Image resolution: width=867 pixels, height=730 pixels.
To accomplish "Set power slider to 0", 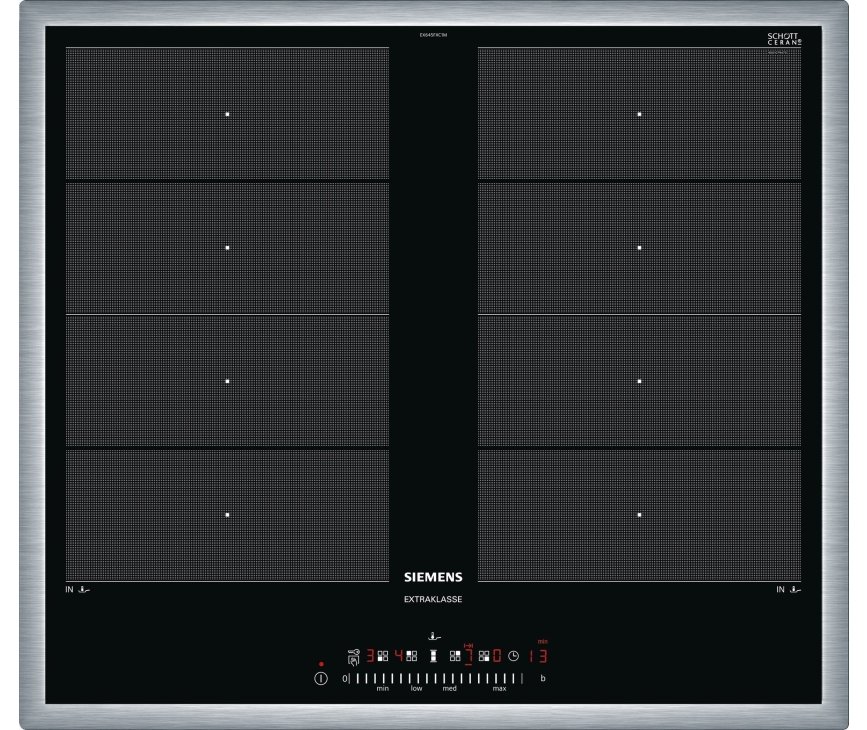I will tap(345, 678).
